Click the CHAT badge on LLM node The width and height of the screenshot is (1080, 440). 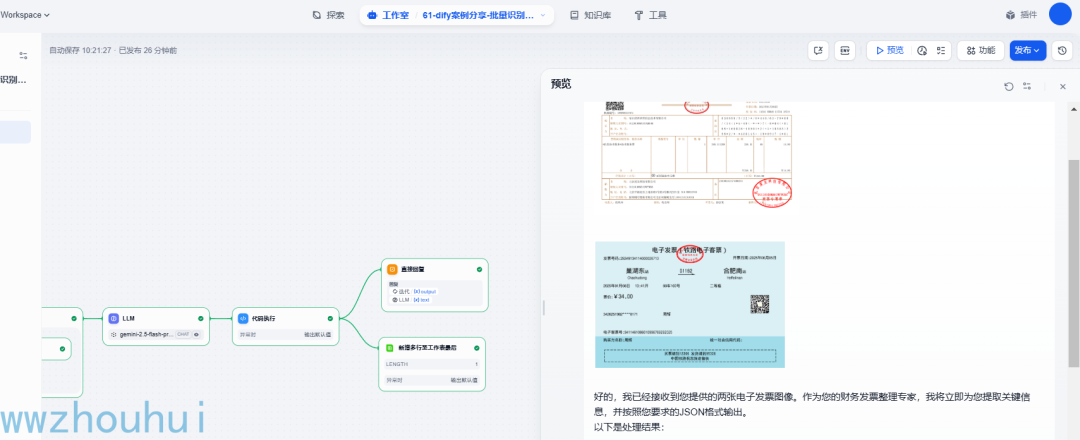[x=183, y=334]
